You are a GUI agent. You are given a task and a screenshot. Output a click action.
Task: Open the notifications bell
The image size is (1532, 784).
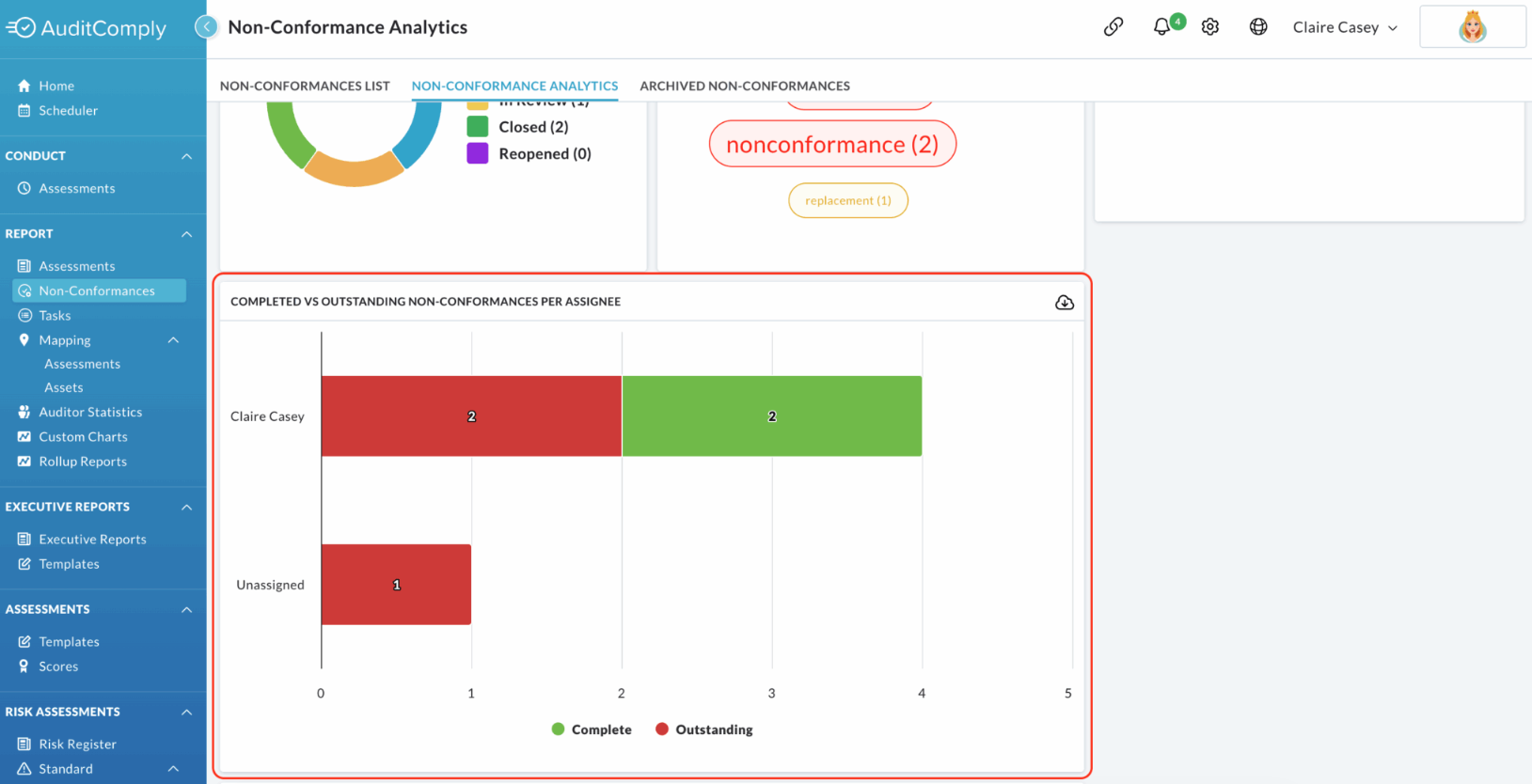click(1161, 27)
